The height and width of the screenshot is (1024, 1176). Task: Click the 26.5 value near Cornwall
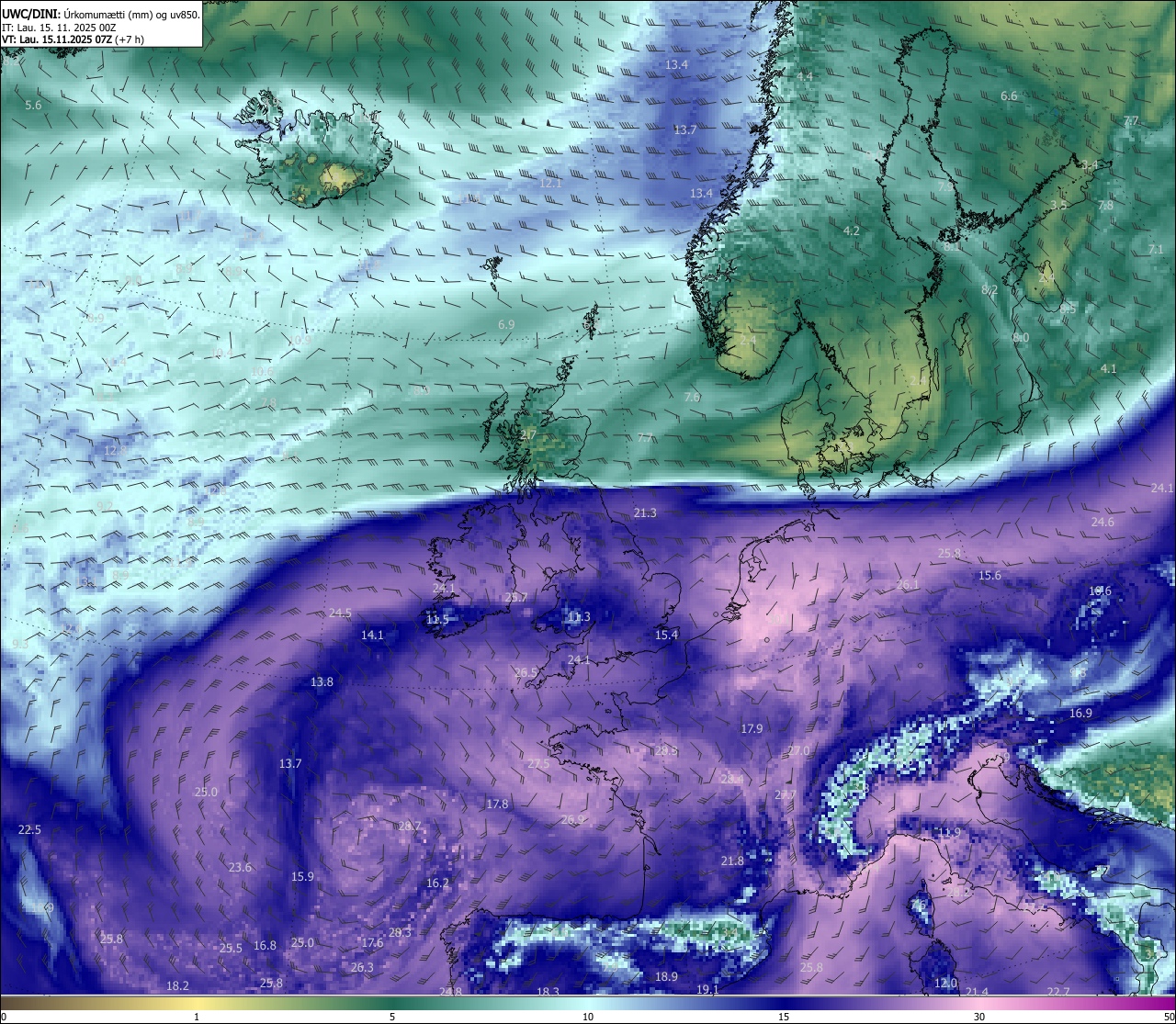(x=526, y=673)
